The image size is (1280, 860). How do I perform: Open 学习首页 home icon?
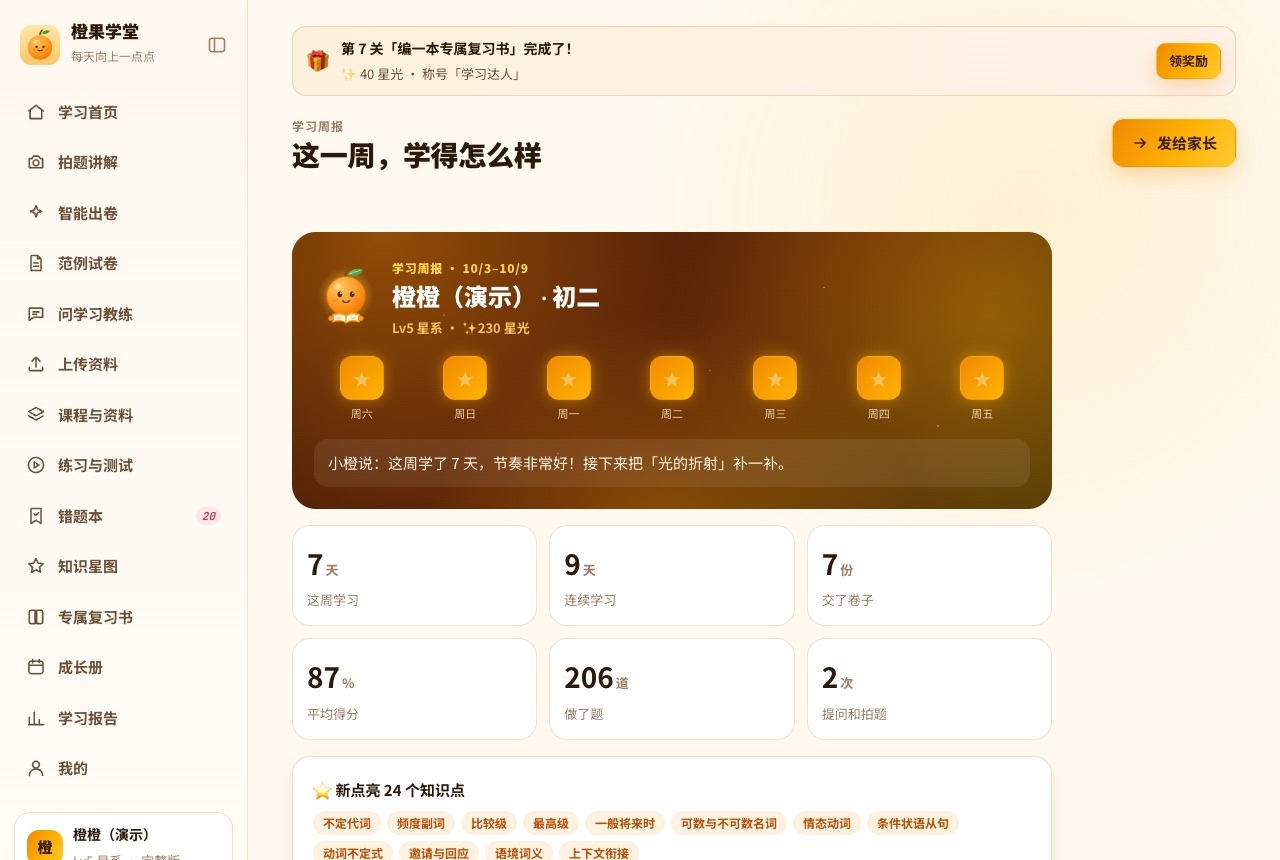[x=36, y=112]
